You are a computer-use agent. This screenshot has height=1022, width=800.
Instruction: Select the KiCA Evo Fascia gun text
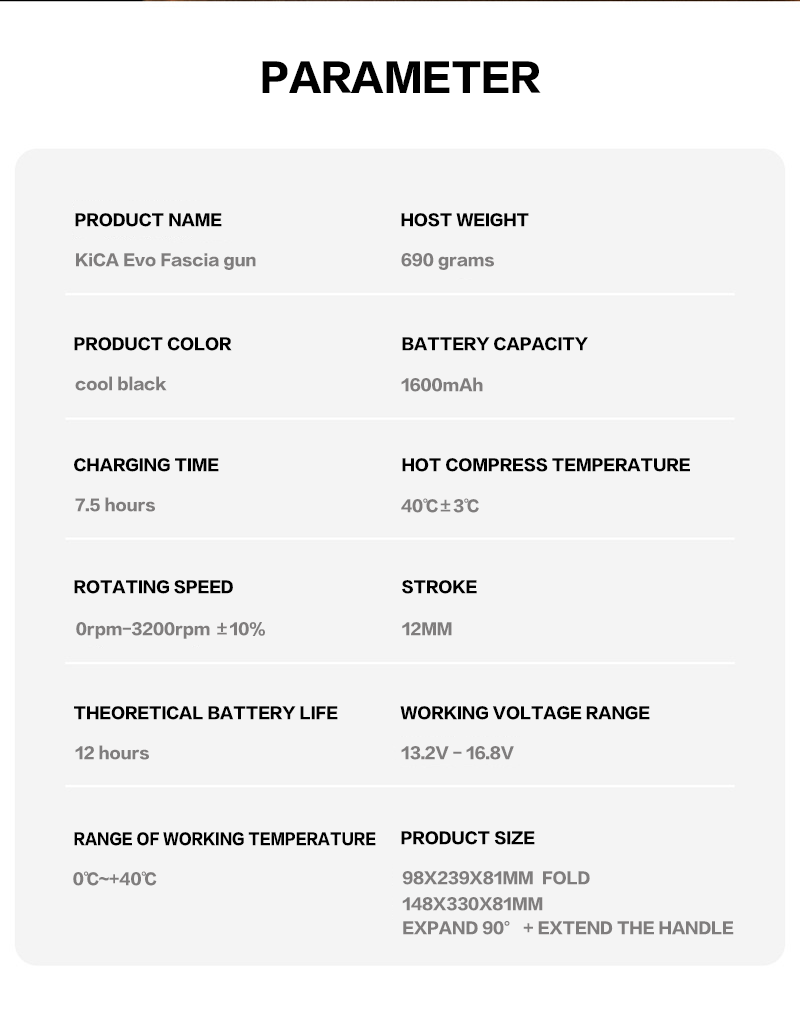click(x=165, y=260)
